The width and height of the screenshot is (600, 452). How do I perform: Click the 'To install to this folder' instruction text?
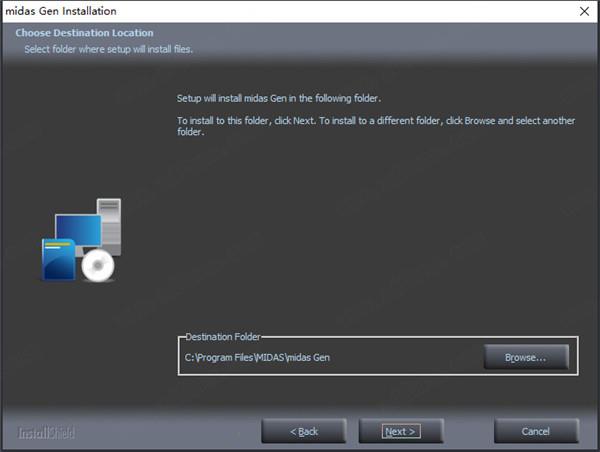pyautogui.click(x=376, y=126)
